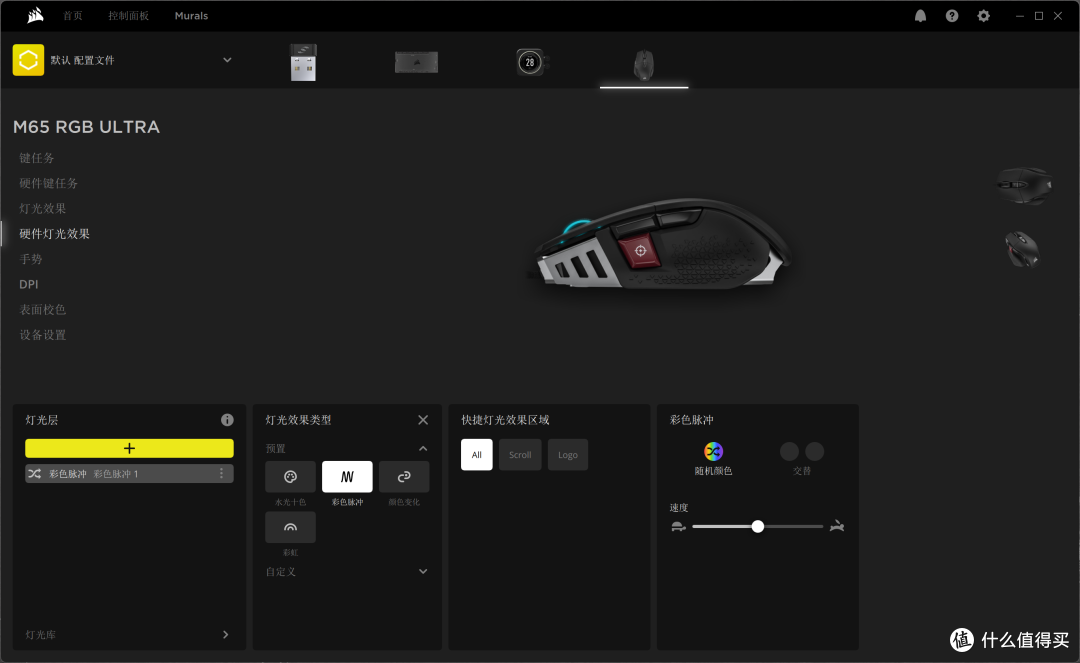The height and width of the screenshot is (663, 1080).
Task: Maximize the iCUE window
Action: [x=1039, y=16]
